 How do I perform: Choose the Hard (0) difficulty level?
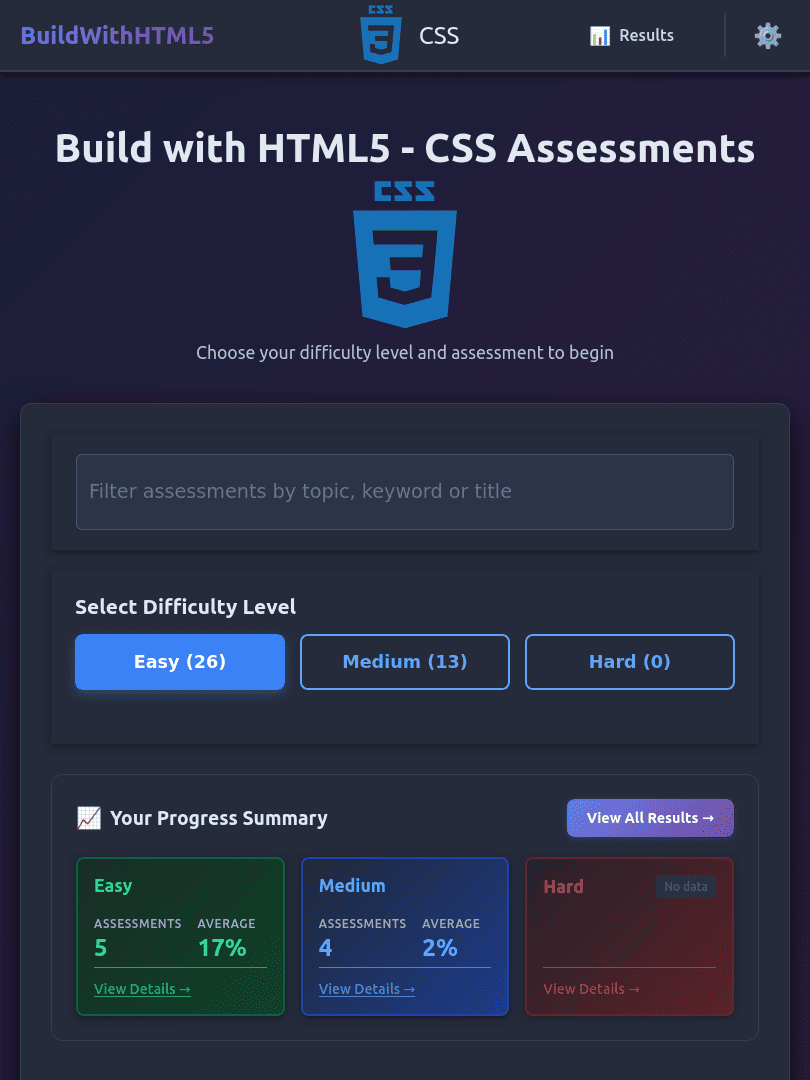(x=630, y=662)
